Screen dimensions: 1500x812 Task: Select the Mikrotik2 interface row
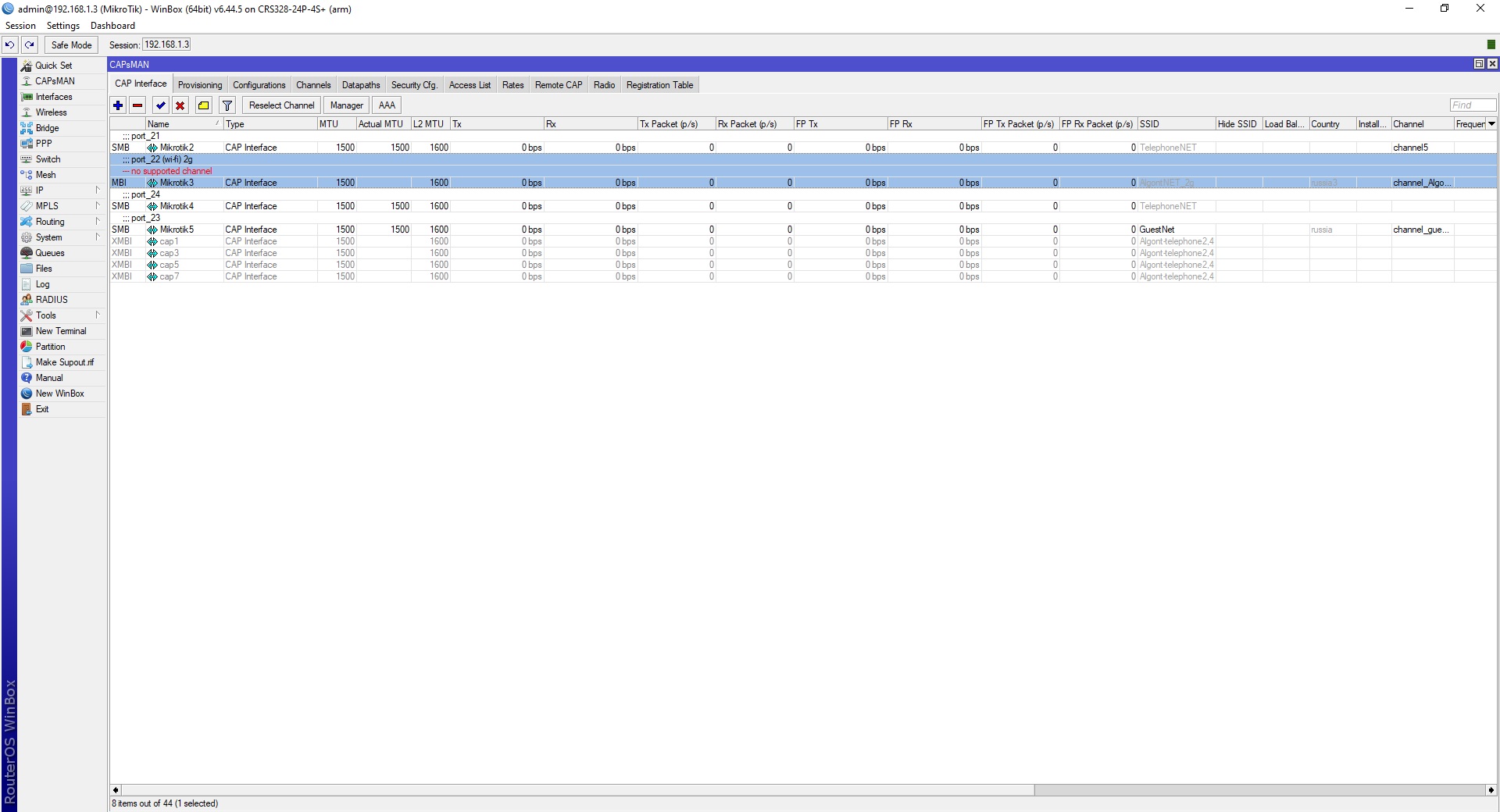point(803,148)
